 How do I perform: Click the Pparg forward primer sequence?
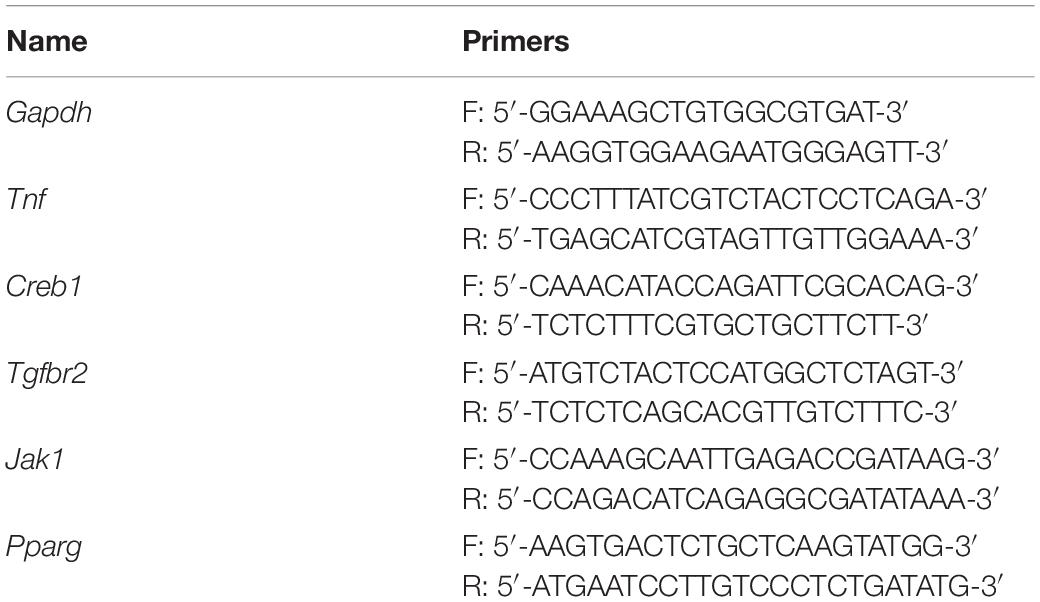720,547
